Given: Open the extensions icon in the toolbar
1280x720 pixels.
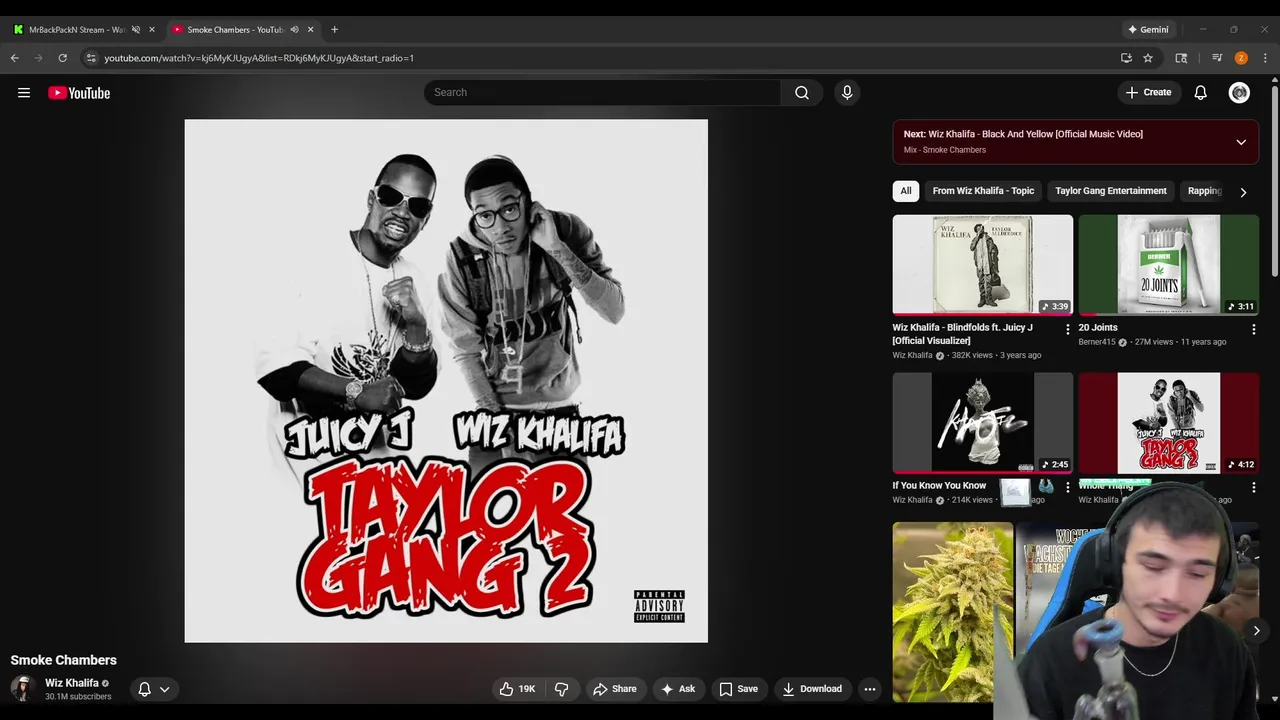Looking at the screenshot, I should click(x=1181, y=58).
